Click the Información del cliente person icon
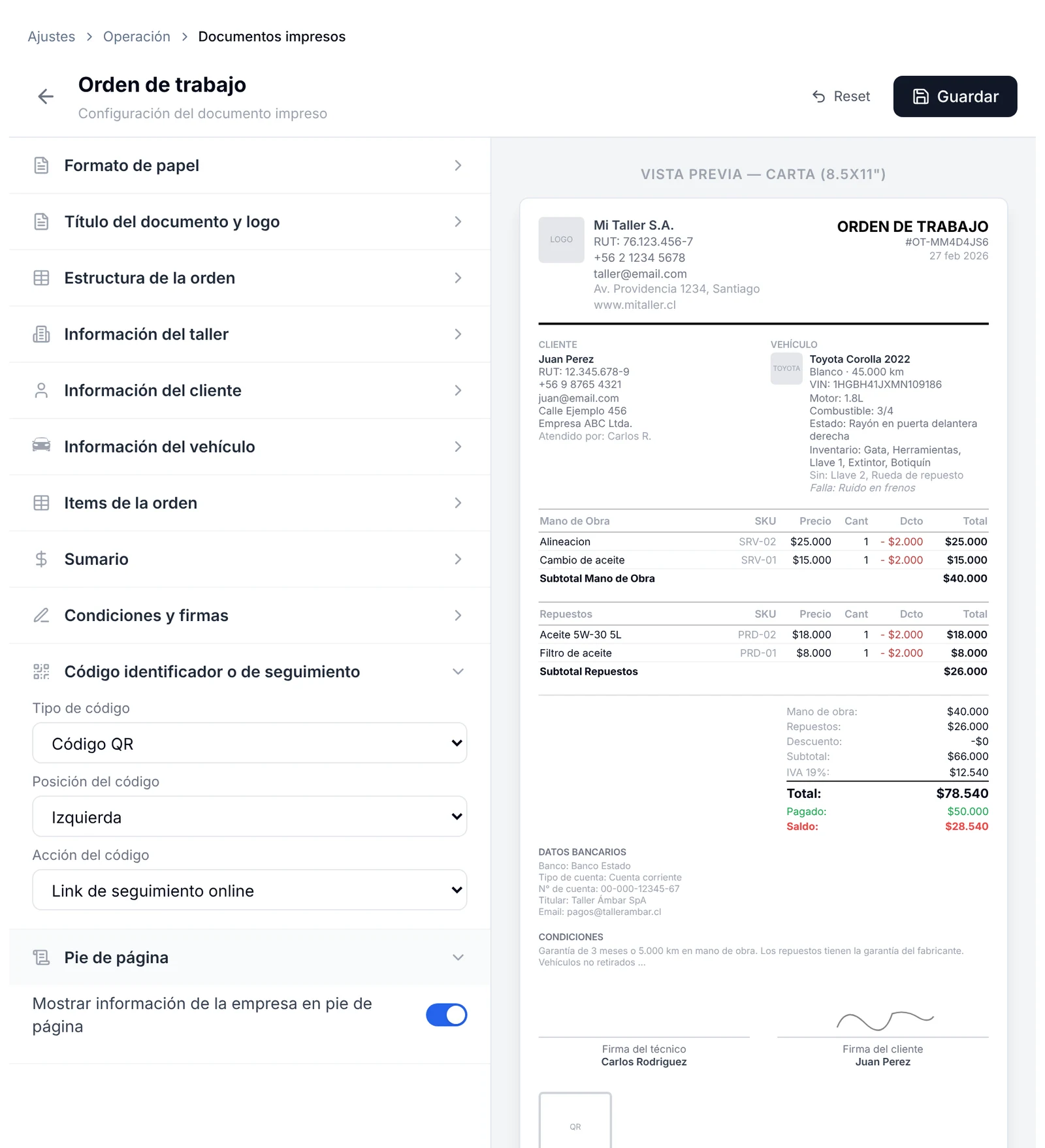This screenshot has width=1045, height=1148. pyautogui.click(x=41, y=391)
